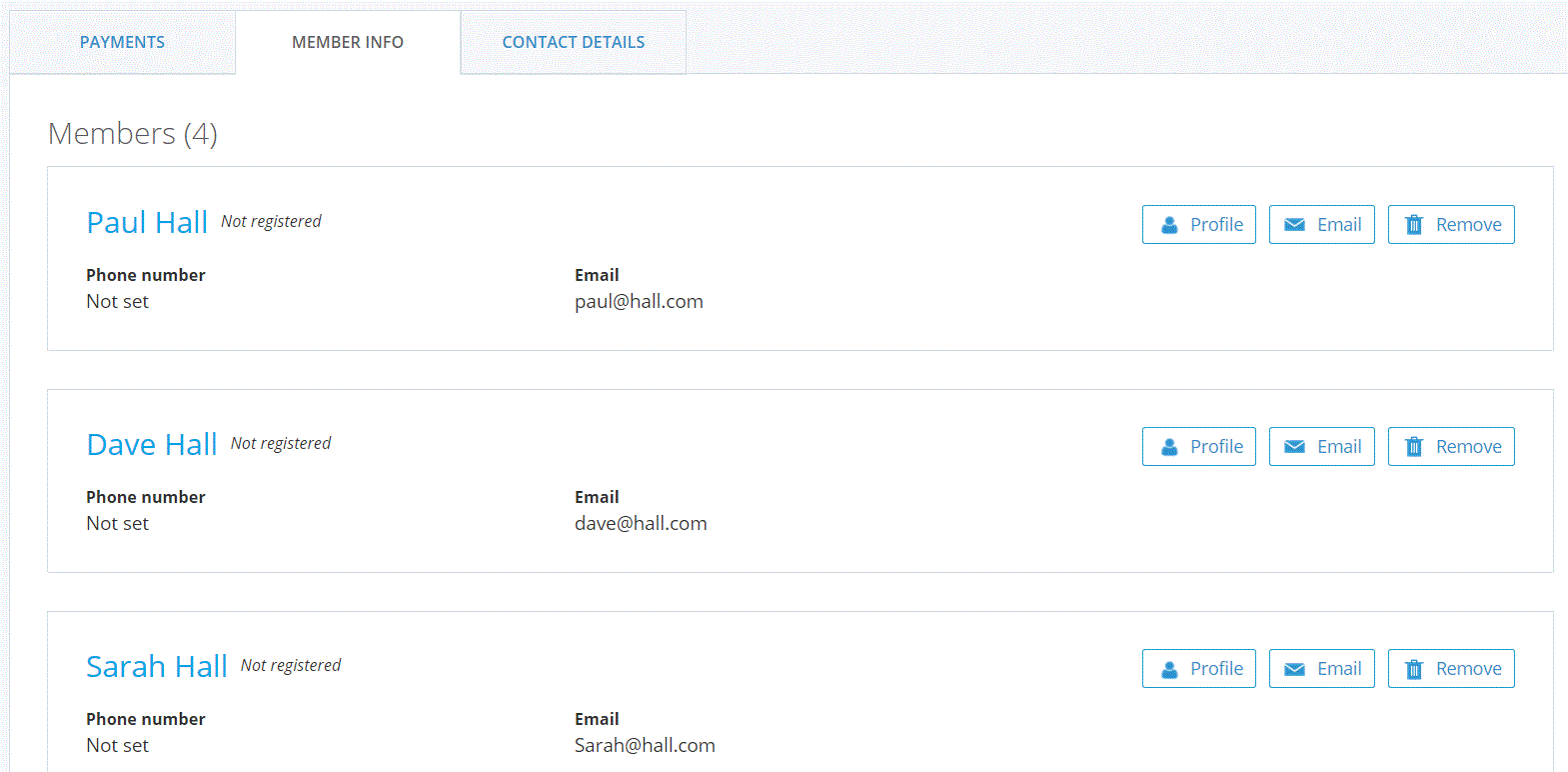Screen dimensions: 1568x772
Task: Open the Paul Hall member name link
Action: pyautogui.click(x=147, y=222)
